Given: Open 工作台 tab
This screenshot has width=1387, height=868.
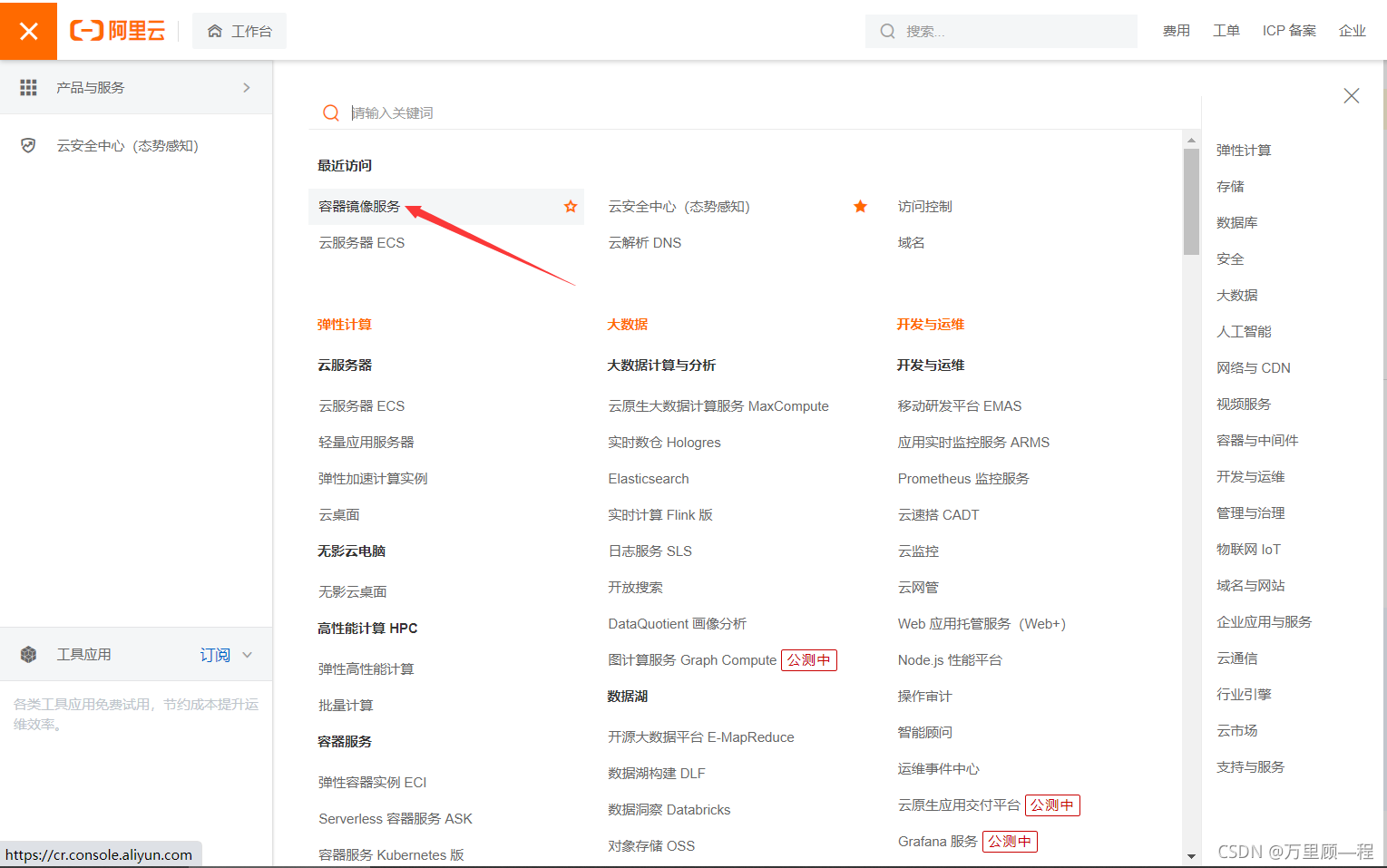Looking at the screenshot, I should [x=239, y=32].
